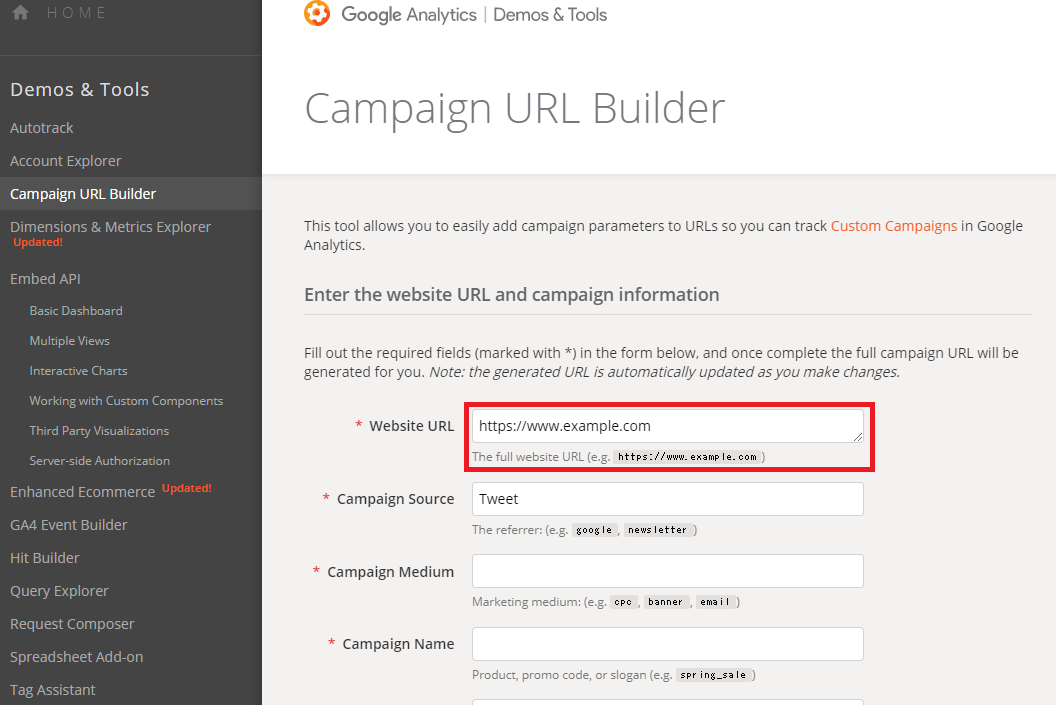
Task: Click the Website URL field resize handle
Action: point(857,437)
